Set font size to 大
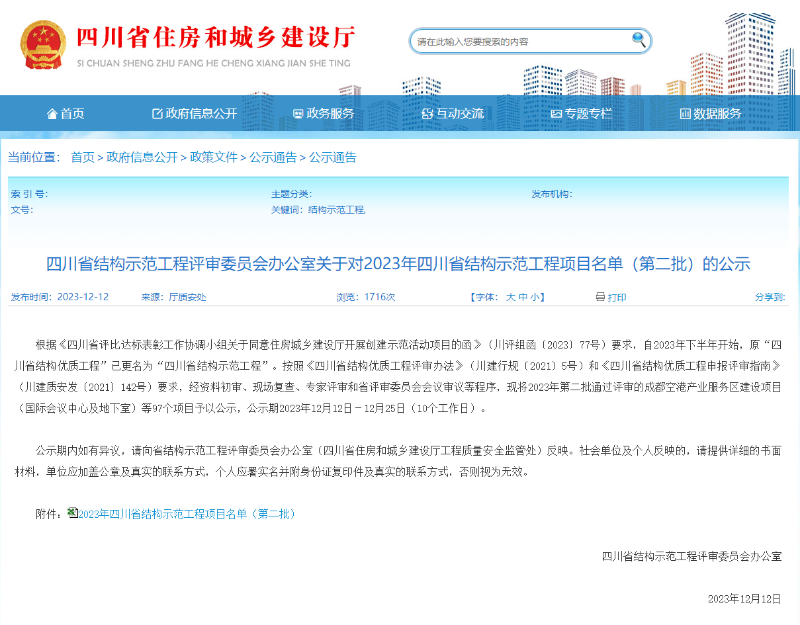This screenshot has width=800, height=625. pos(510,297)
